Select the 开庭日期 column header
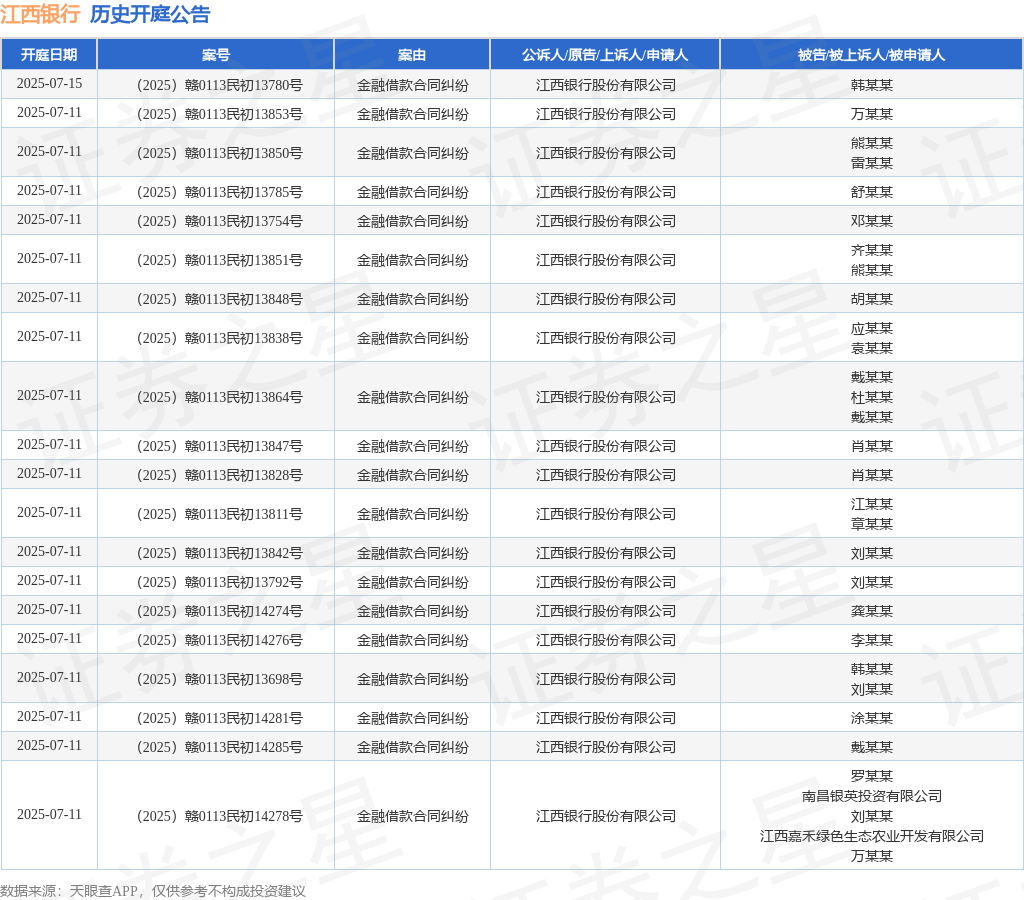Viewport: 1024px width, 900px height. [49, 55]
